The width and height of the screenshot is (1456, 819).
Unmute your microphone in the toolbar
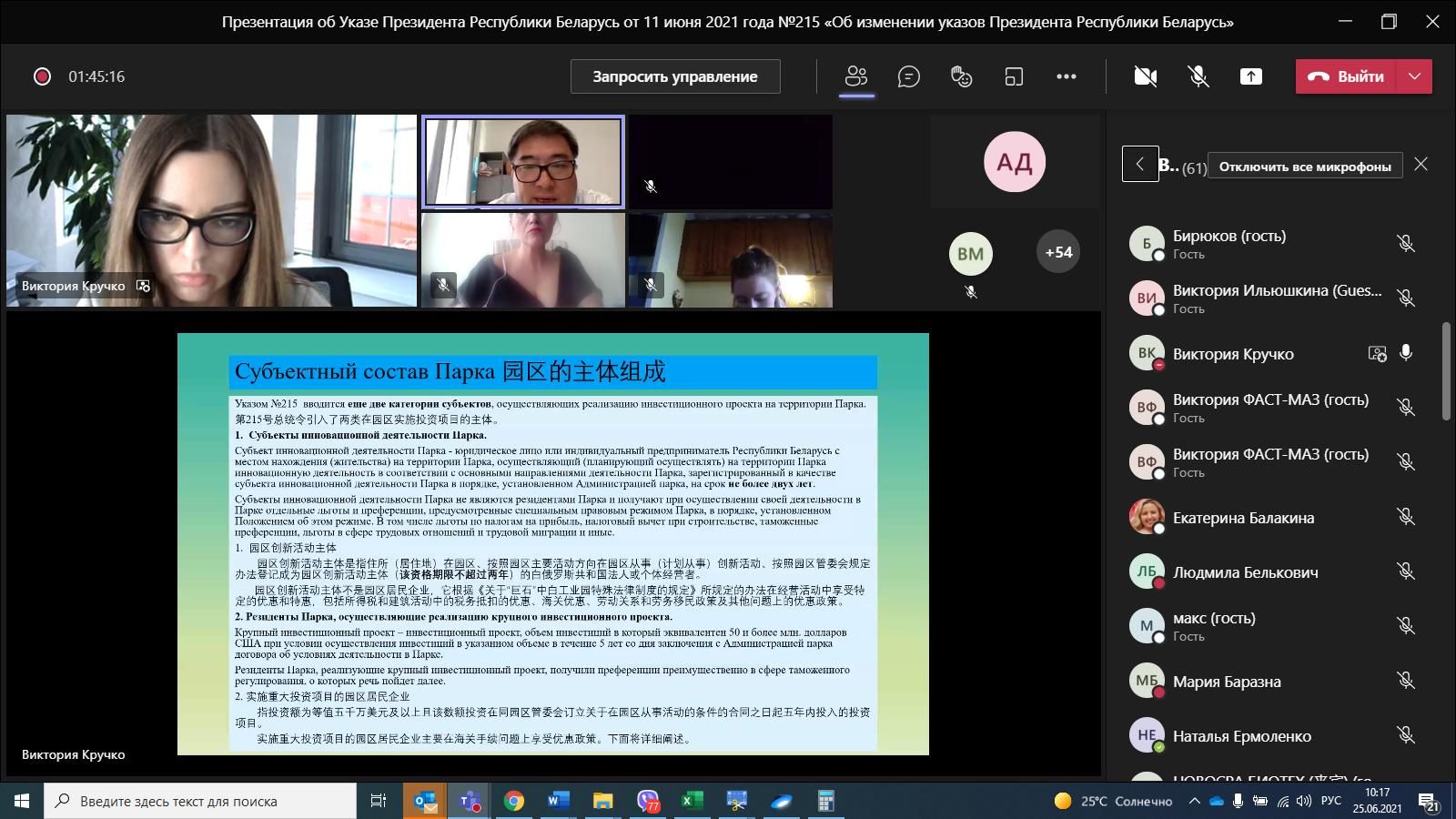point(1198,76)
